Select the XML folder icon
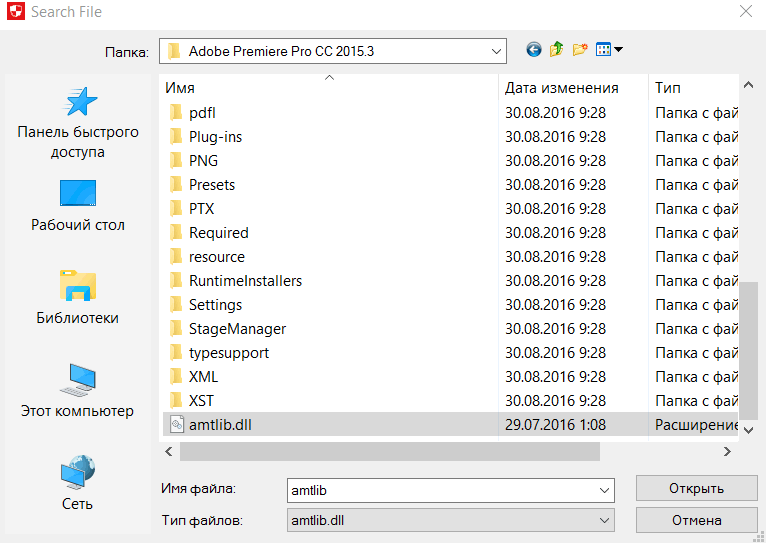Screen dimensions: 766x543 [176, 376]
